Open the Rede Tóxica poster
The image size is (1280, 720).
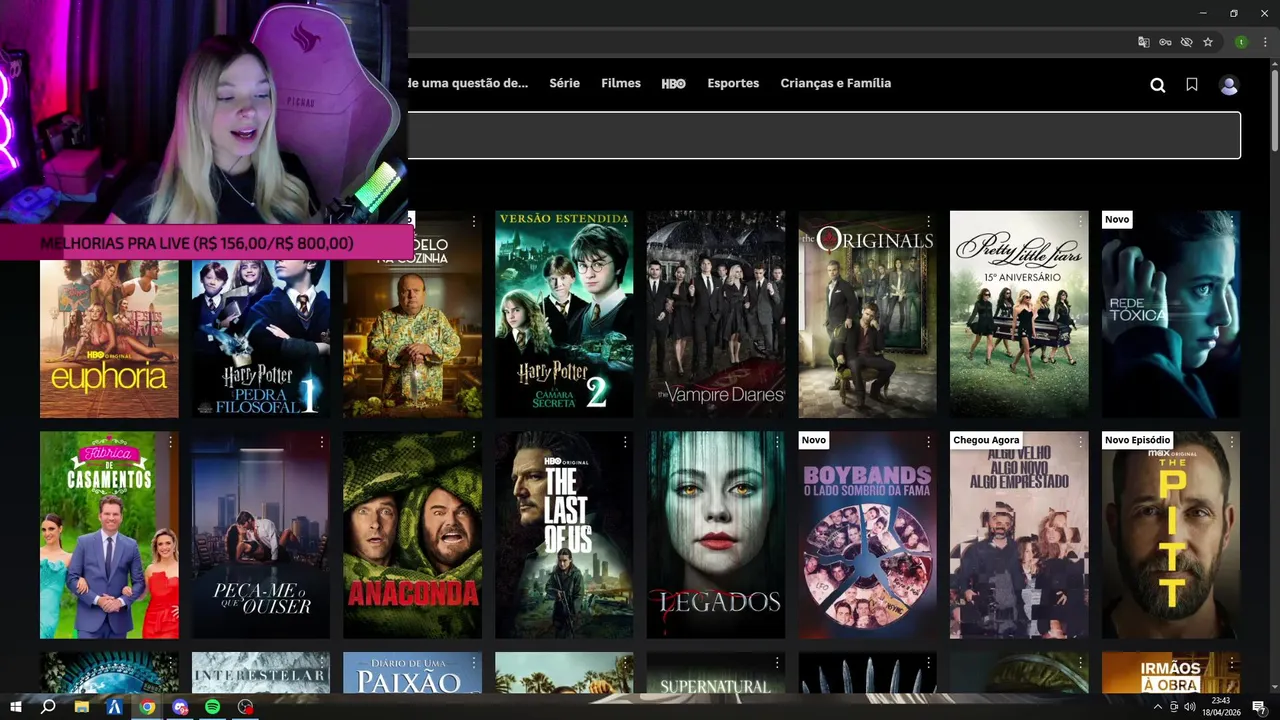tap(1171, 314)
